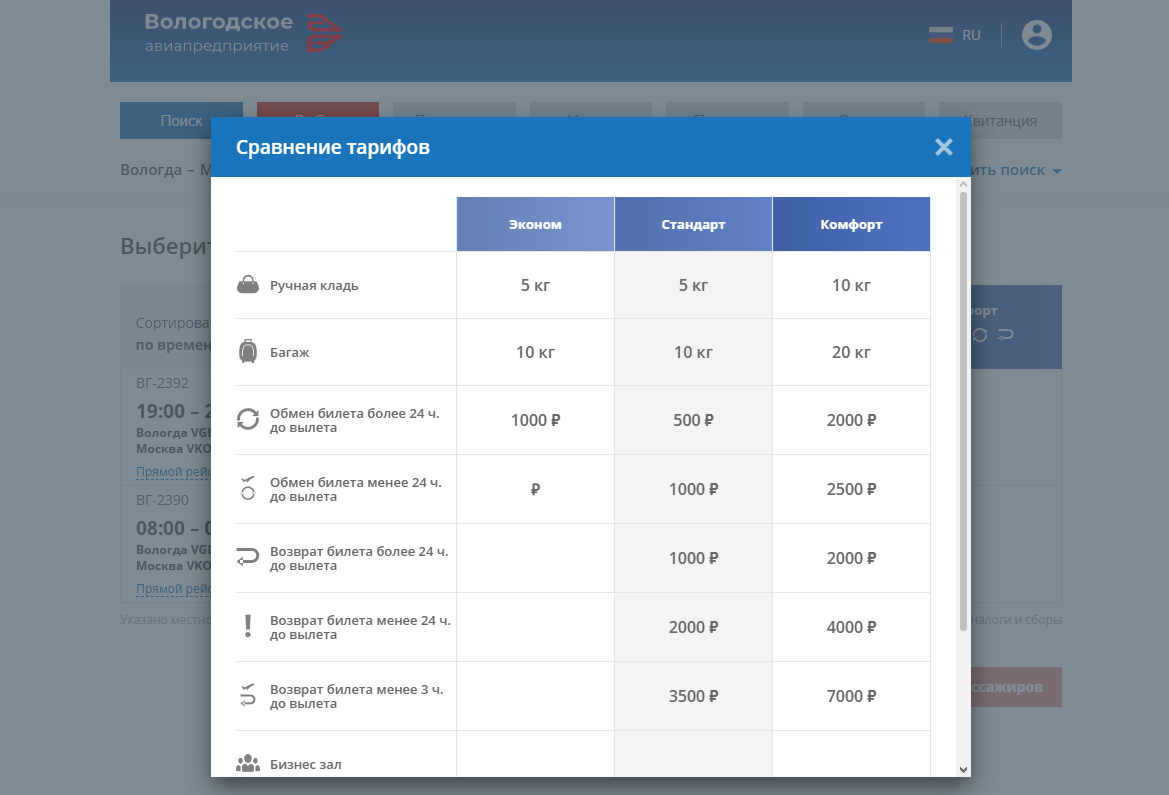Open Прямой рейс link for flight ВГ-2392
The height and width of the screenshot is (795, 1169).
(174, 471)
